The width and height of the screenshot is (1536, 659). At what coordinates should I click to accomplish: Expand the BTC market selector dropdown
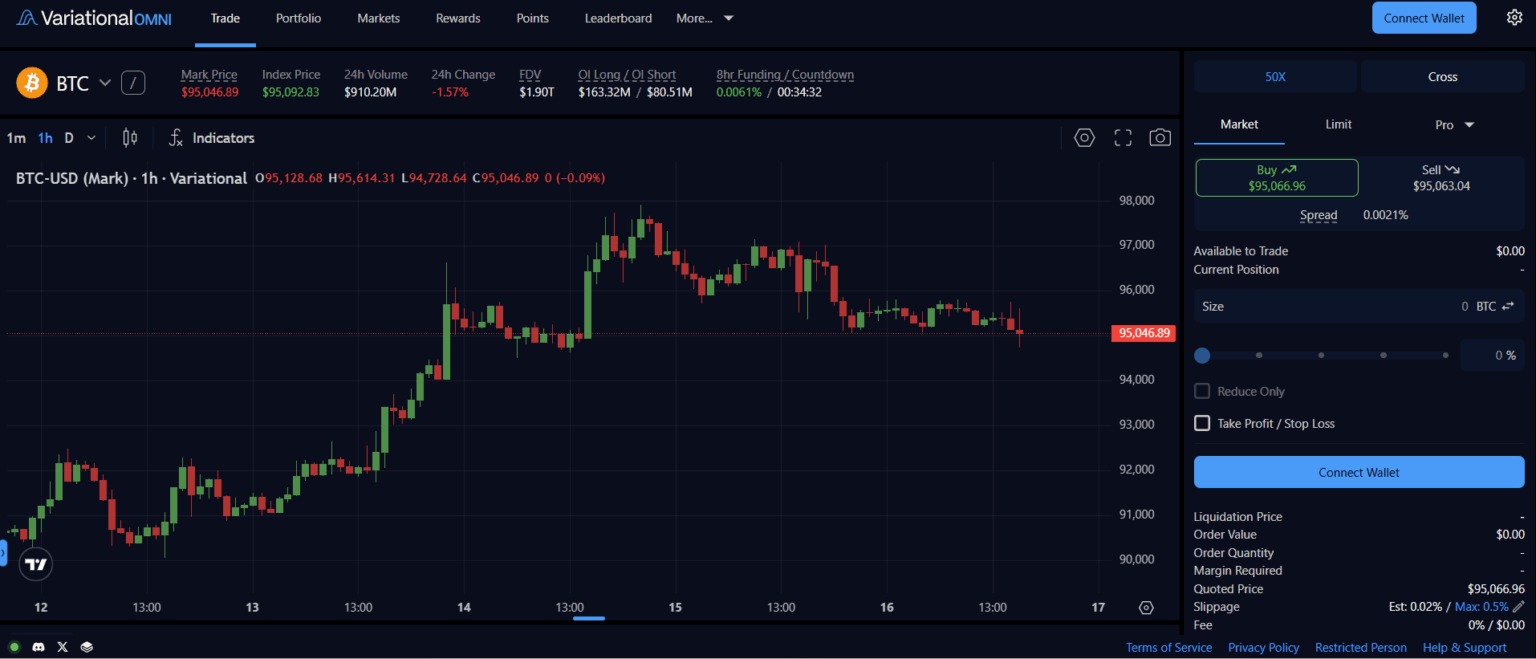[105, 83]
